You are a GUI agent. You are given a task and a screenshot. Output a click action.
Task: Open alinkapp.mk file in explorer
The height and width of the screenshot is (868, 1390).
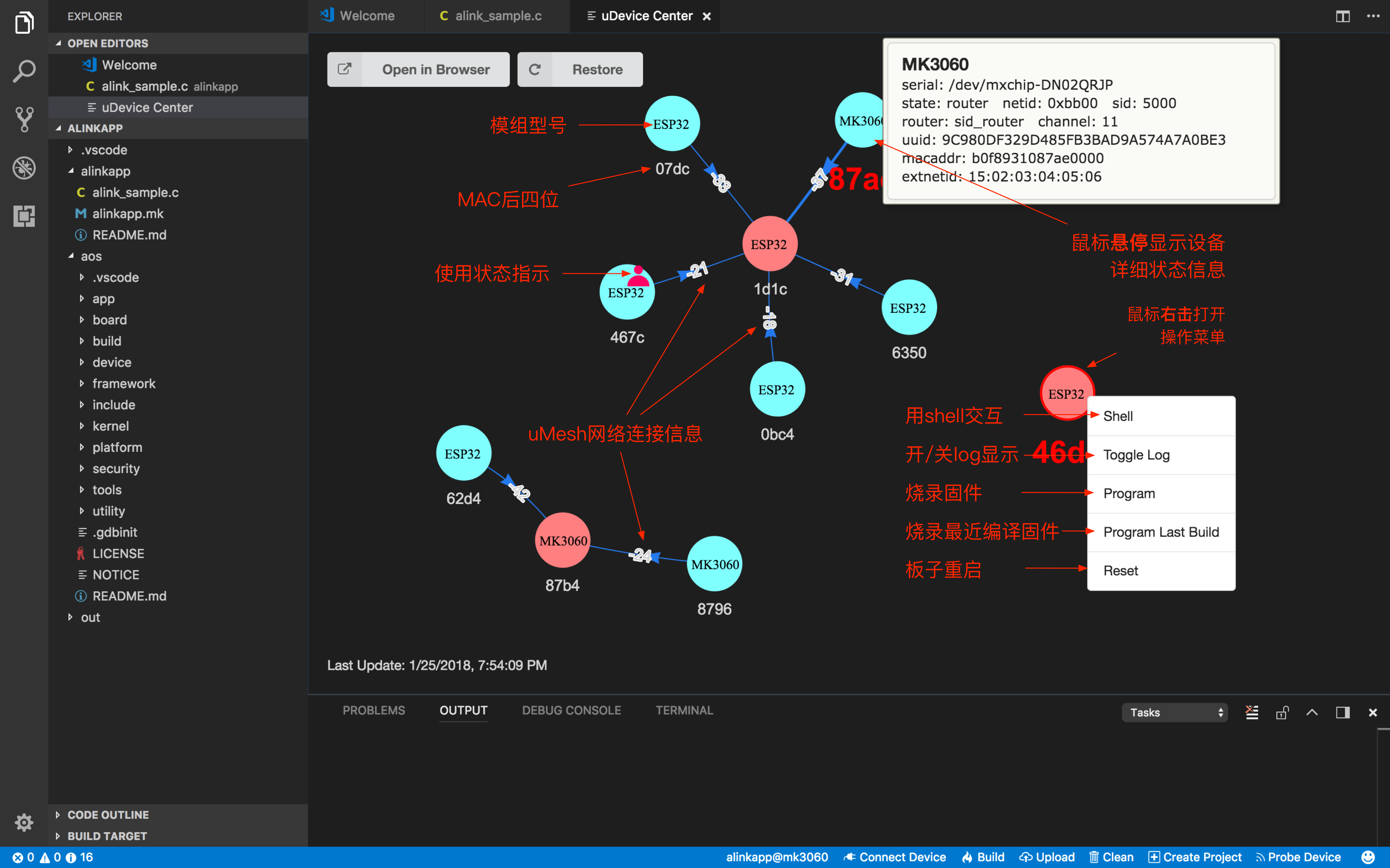pos(128,213)
